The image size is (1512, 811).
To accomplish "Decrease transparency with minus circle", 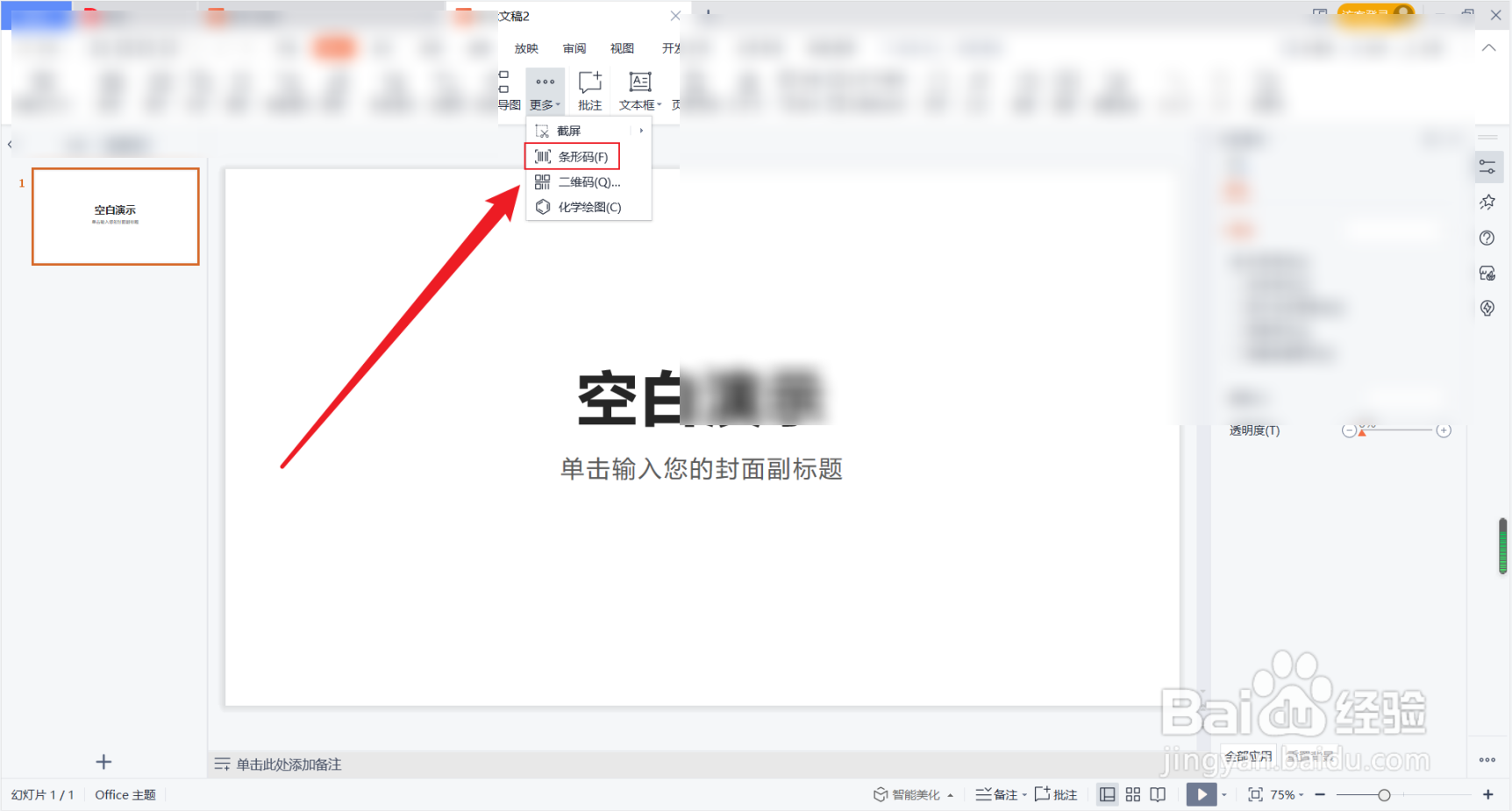I will click(x=1349, y=430).
